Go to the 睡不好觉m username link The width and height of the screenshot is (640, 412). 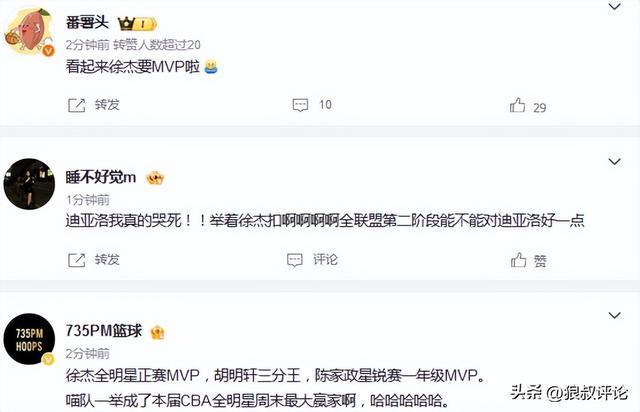(x=100, y=177)
